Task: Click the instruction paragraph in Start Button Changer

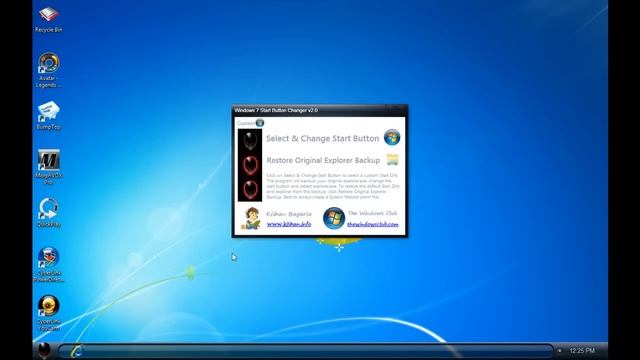Action: tap(333, 186)
